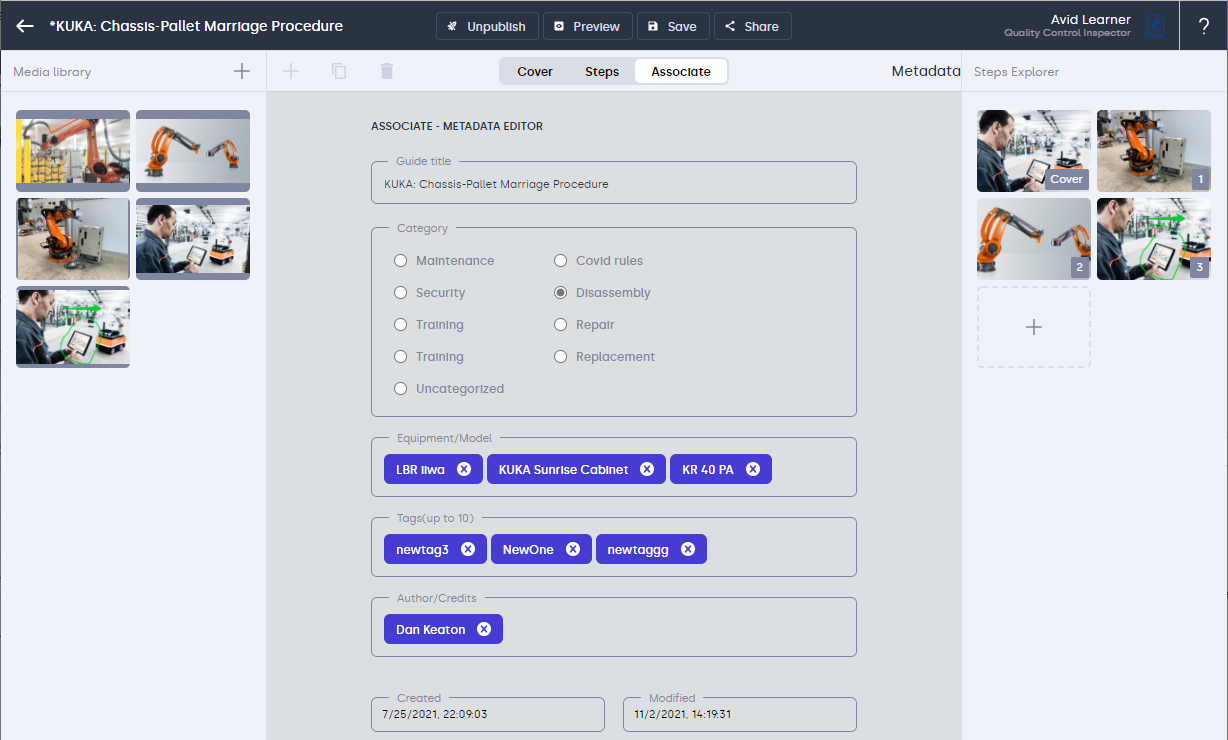Select the Uncategorized radio button
This screenshot has height=740, width=1228.
click(x=400, y=389)
